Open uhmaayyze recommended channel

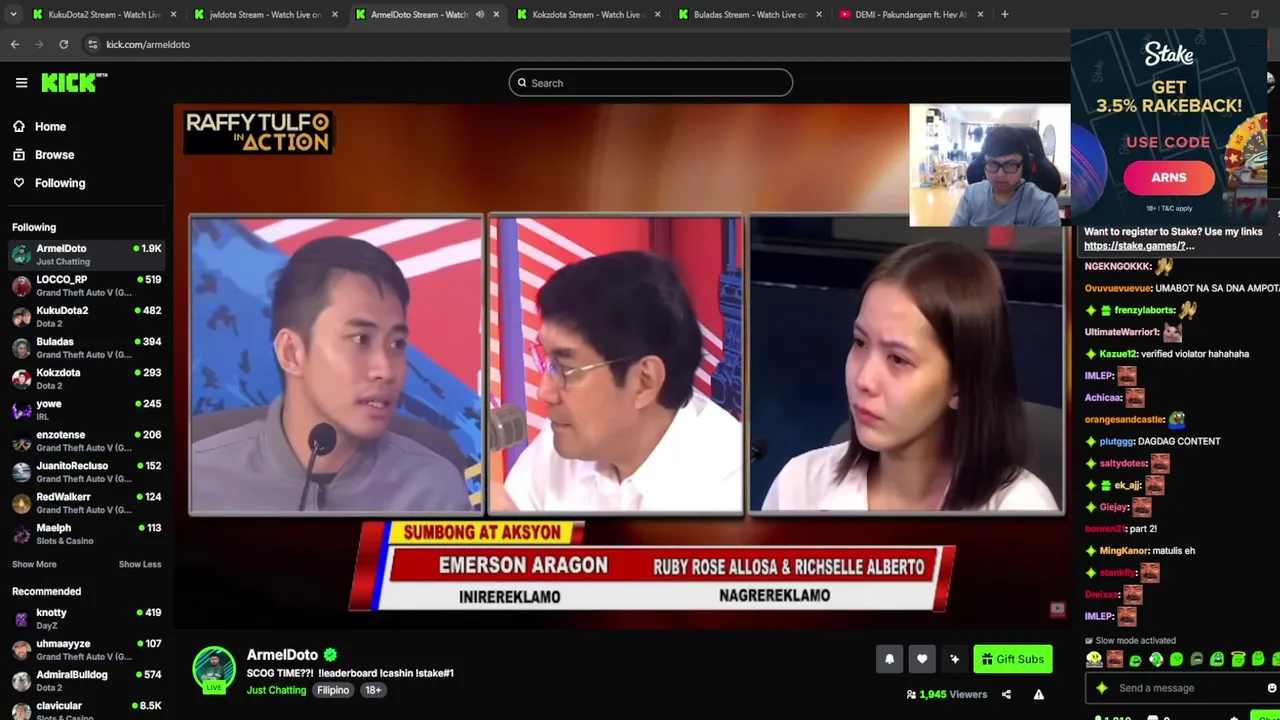tap(87, 650)
